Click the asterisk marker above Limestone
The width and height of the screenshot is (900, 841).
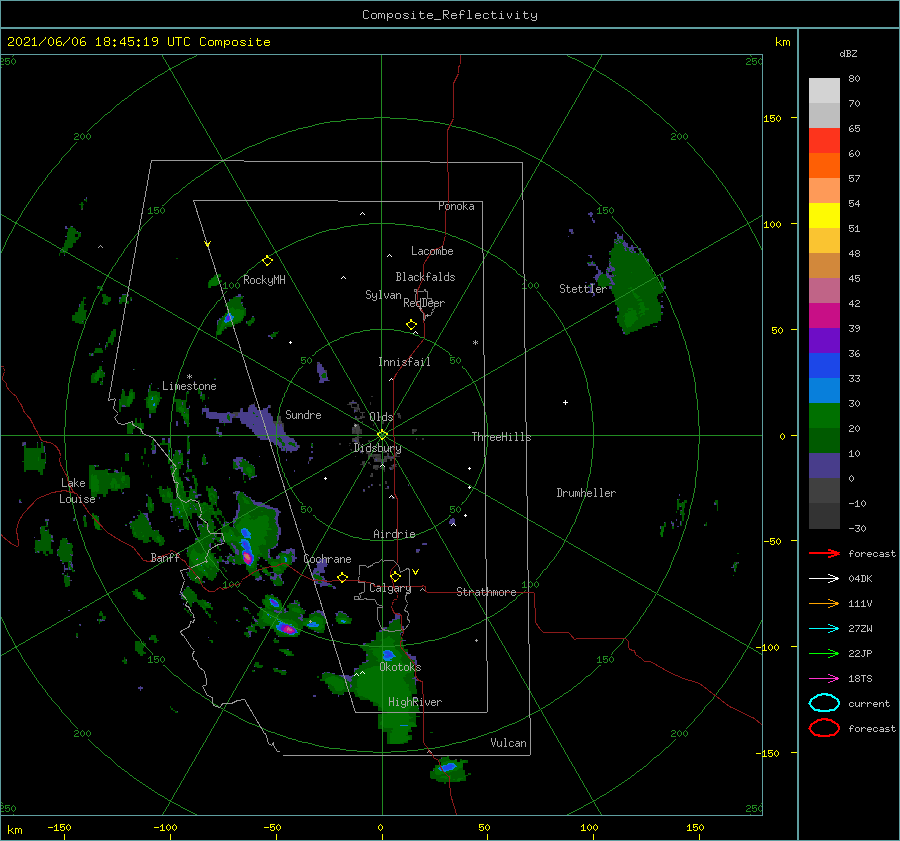point(189,377)
